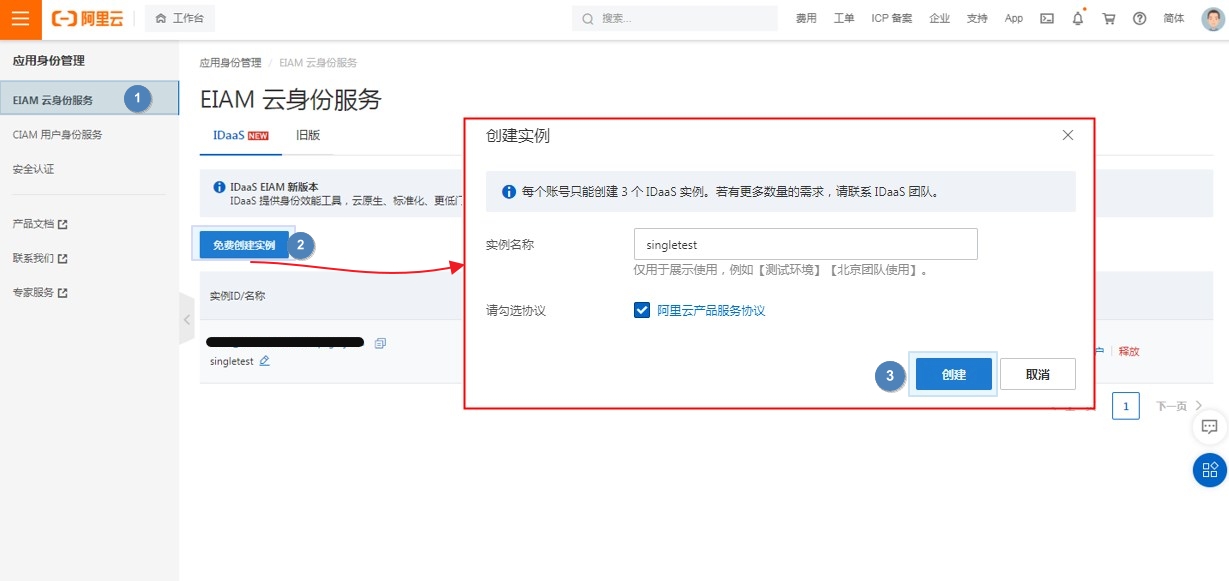
Task: Click the blue grid quick-access floating button
Action: click(1209, 470)
